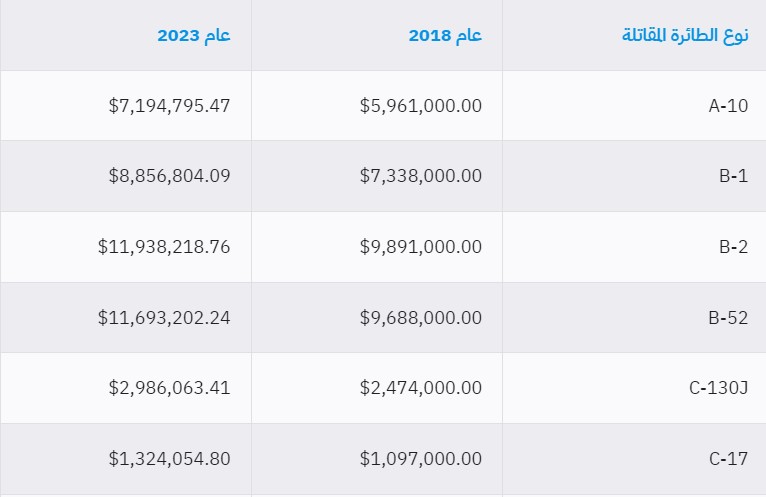Click the $11,938,218.76 value for B-2
This screenshot has width=766, height=497.
point(165,247)
